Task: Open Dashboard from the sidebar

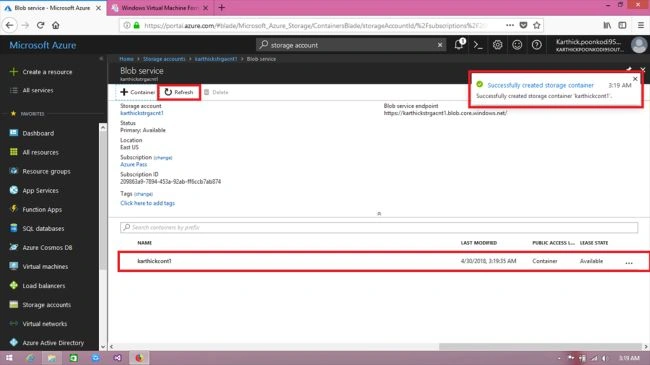Action: point(32,133)
